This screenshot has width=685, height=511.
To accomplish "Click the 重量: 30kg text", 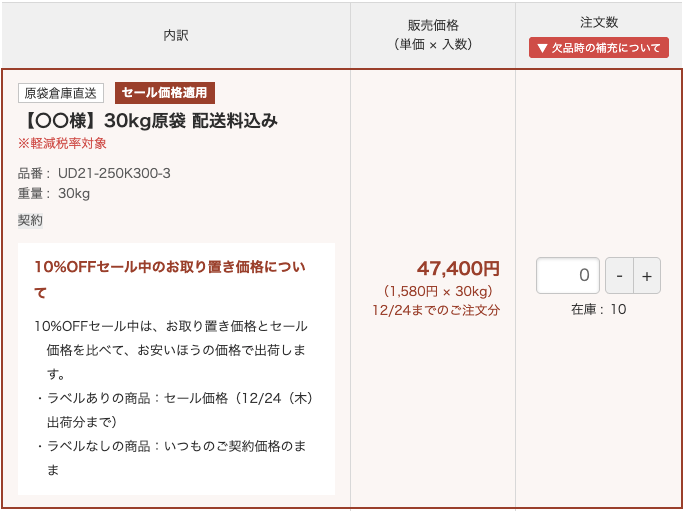I will (x=54, y=193).
